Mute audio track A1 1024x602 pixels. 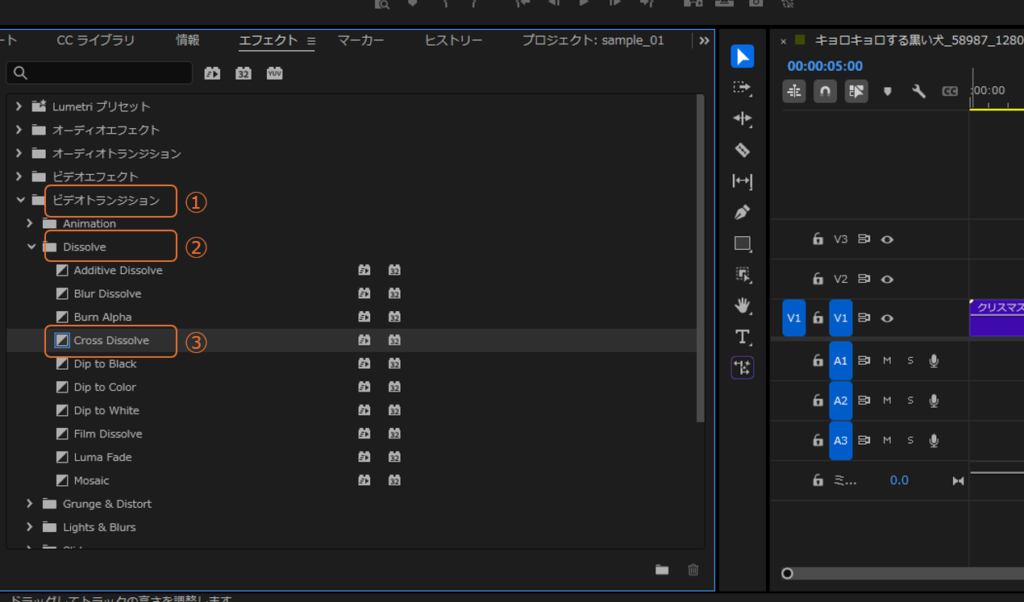tap(887, 361)
